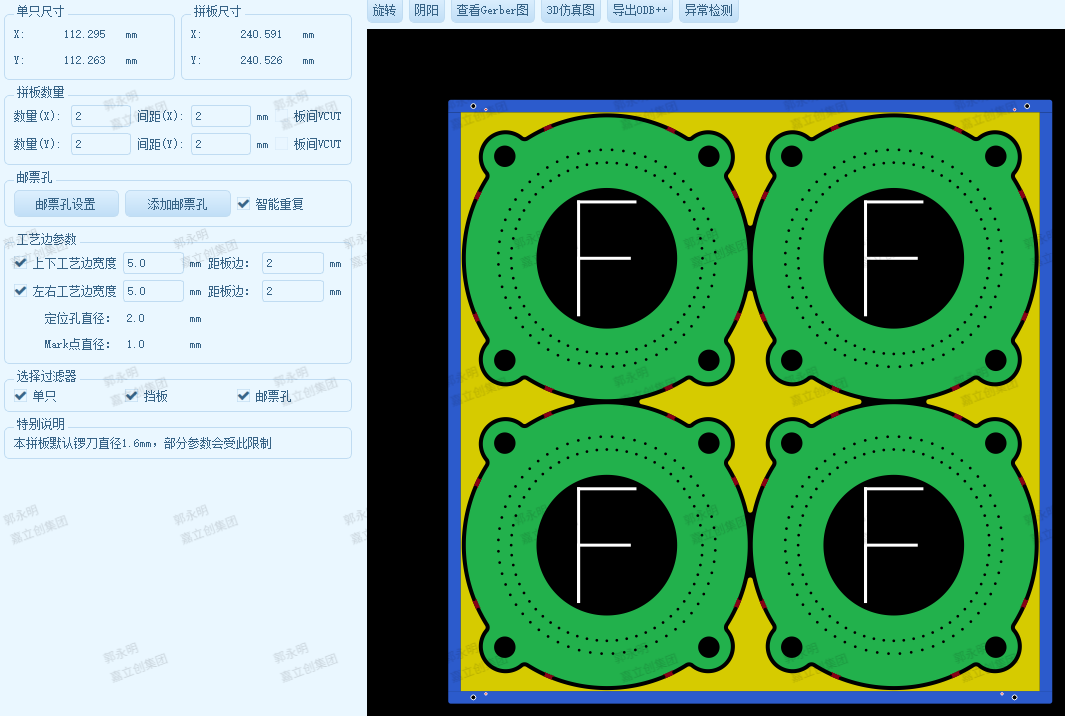Click the 数量(X) input field
Image resolution: width=1065 pixels, height=716 pixels.
coord(100,116)
